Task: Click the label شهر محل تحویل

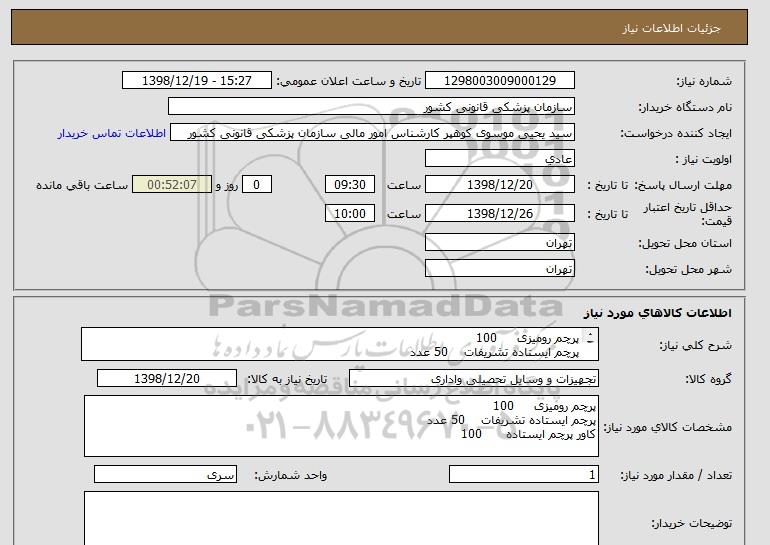Action: point(688,269)
